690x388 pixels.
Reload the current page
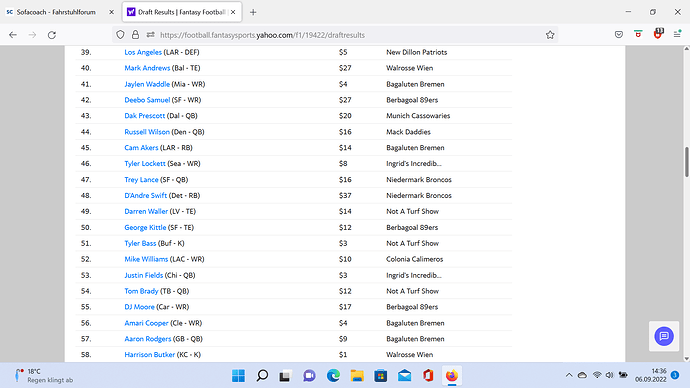click(x=52, y=35)
